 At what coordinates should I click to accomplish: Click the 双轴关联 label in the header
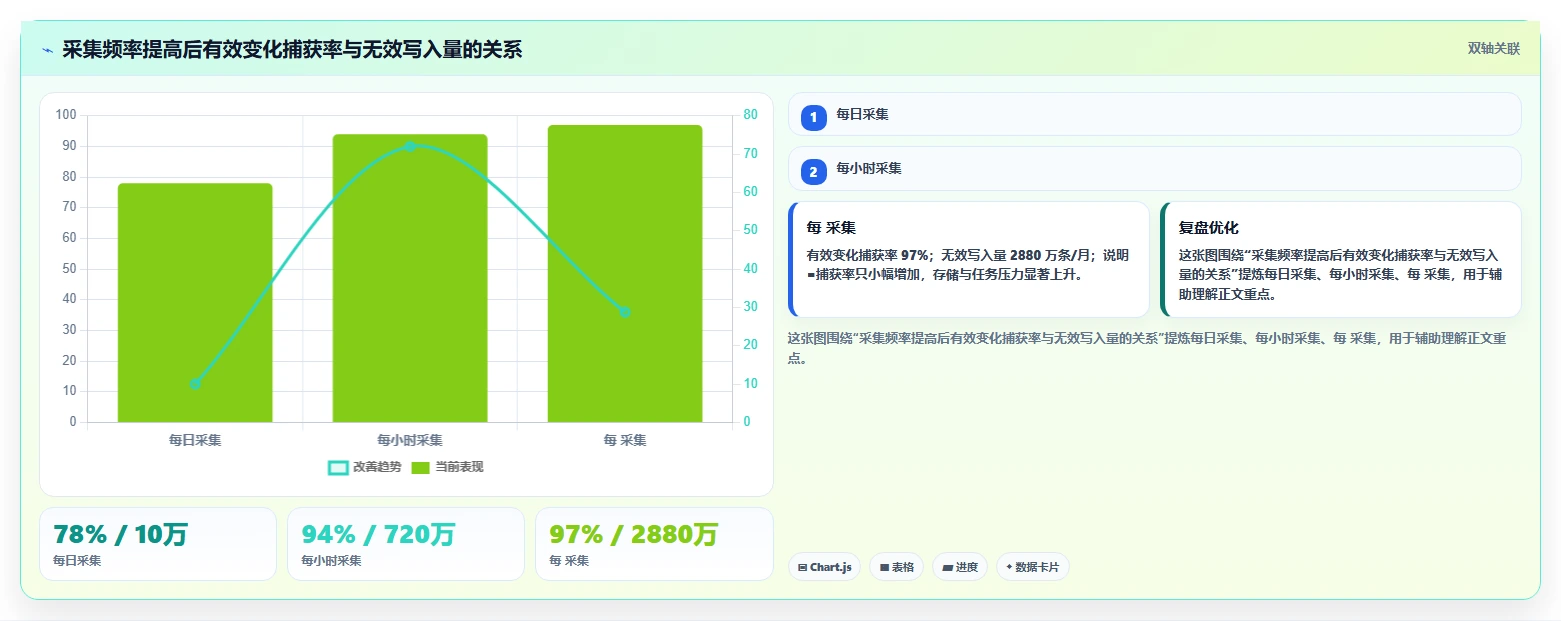point(1493,49)
